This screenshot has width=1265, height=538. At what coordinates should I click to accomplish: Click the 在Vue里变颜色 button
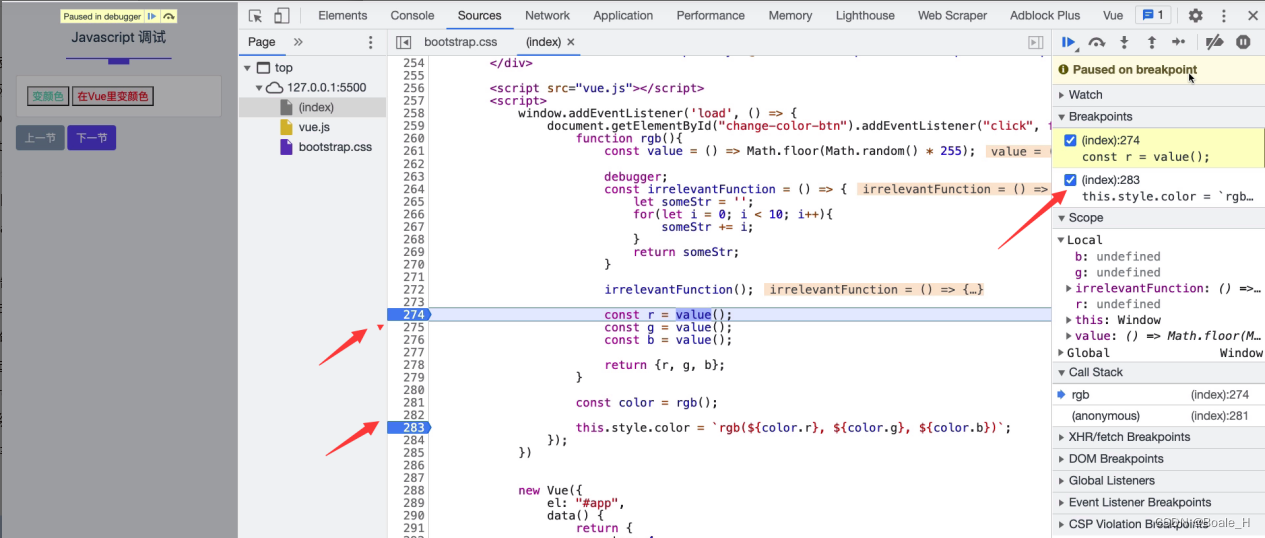[113, 96]
